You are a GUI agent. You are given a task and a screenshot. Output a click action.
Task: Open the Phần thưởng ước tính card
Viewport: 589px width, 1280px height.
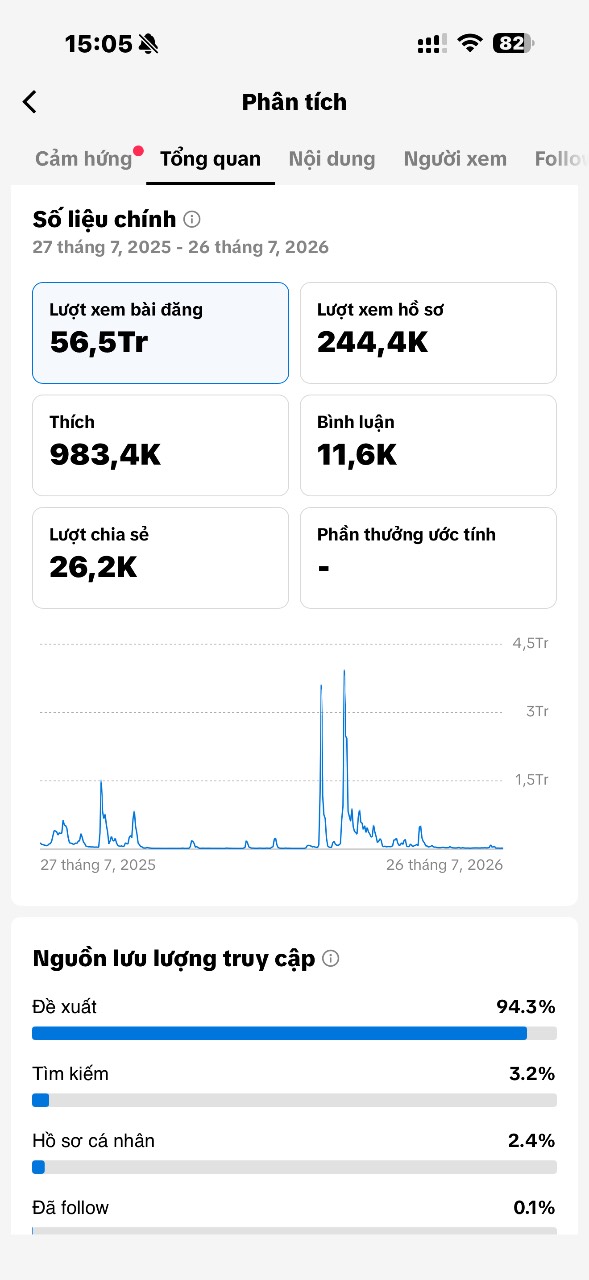(428, 558)
